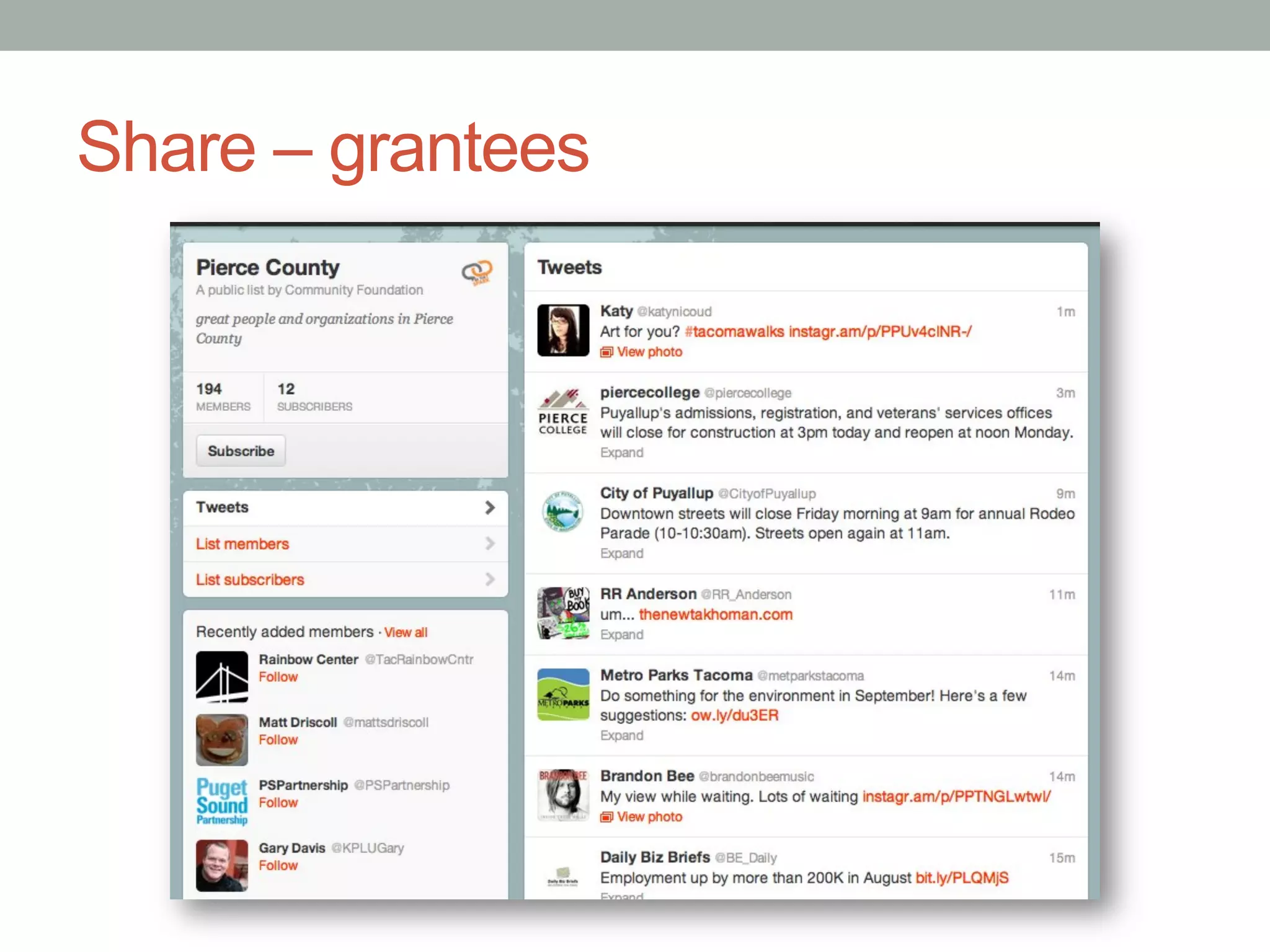Viewport: 1270px width, 952px height.
Task: Click the 15m timestamp on Daily Biz tweet
Action: click(1062, 858)
